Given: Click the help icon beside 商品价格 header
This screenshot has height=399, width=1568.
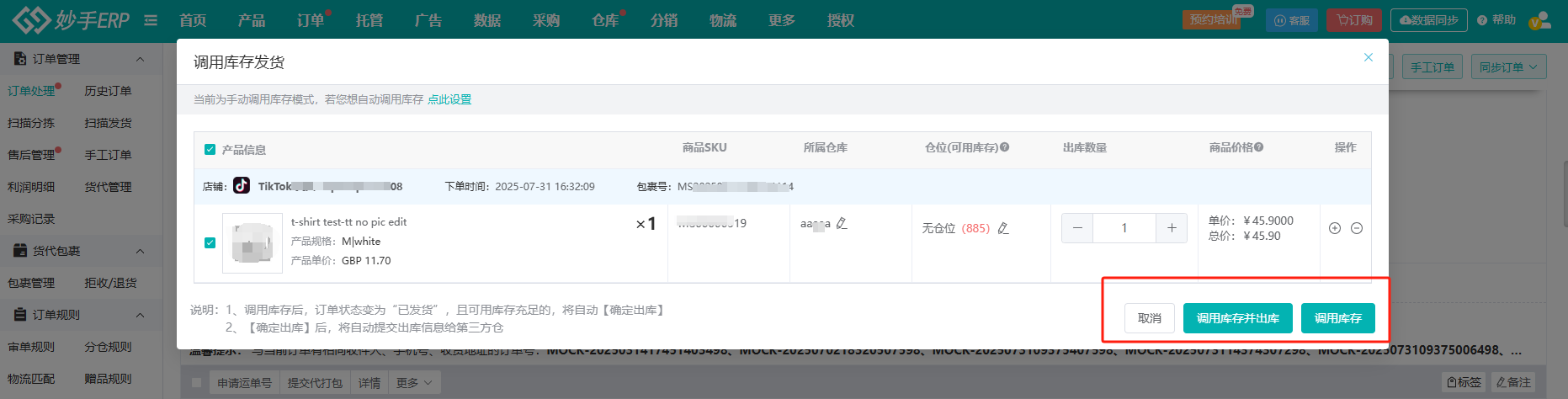Looking at the screenshot, I should click(x=1258, y=147).
